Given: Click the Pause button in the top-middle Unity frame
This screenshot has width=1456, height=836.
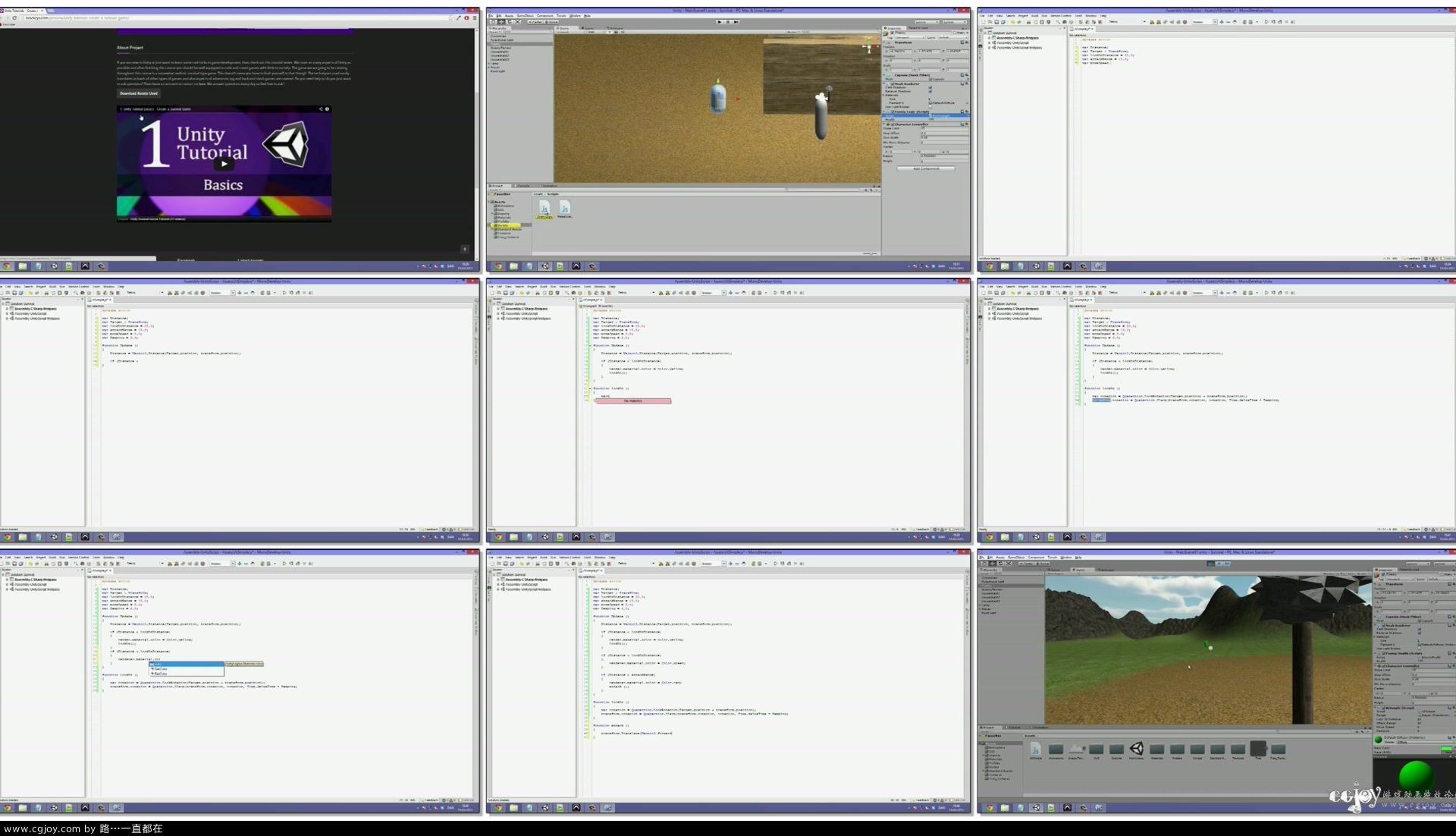Looking at the screenshot, I should coord(728,22).
